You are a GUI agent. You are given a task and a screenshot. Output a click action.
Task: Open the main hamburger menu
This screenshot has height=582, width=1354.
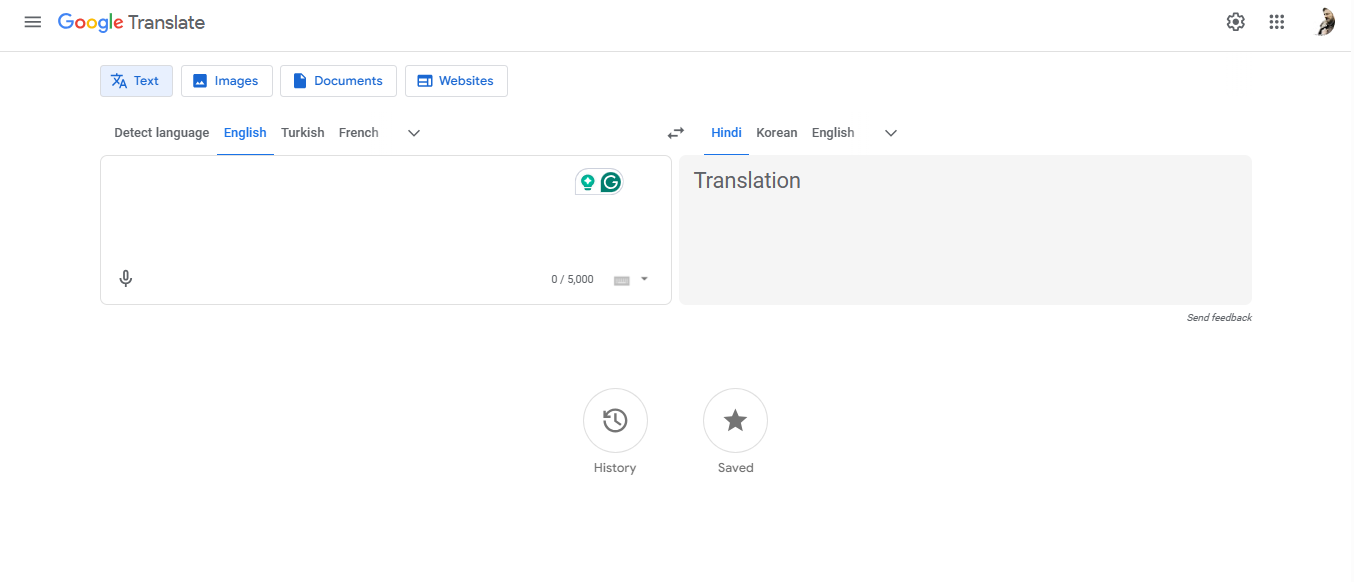(33, 22)
